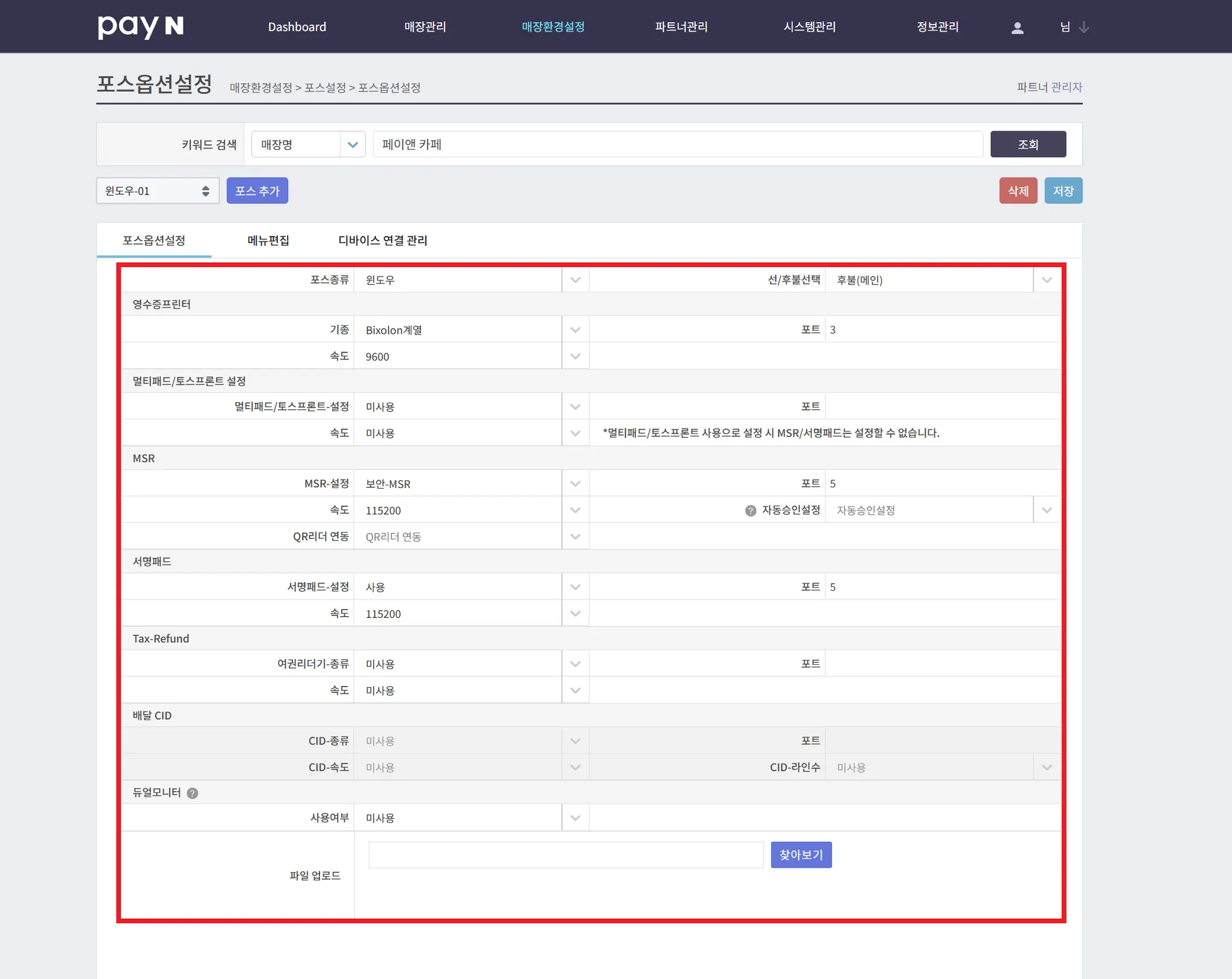Click help icon beside 자동승인설정
1232x979 pixels.
coord(750,511)
